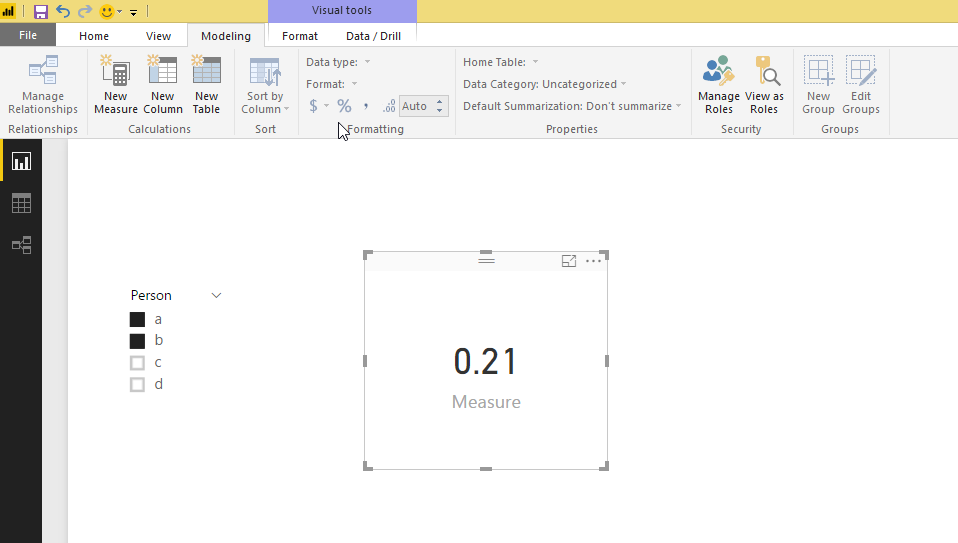958x543 pixels.
Task: Click Focus mode icon on card
Action: click(569, 261)
